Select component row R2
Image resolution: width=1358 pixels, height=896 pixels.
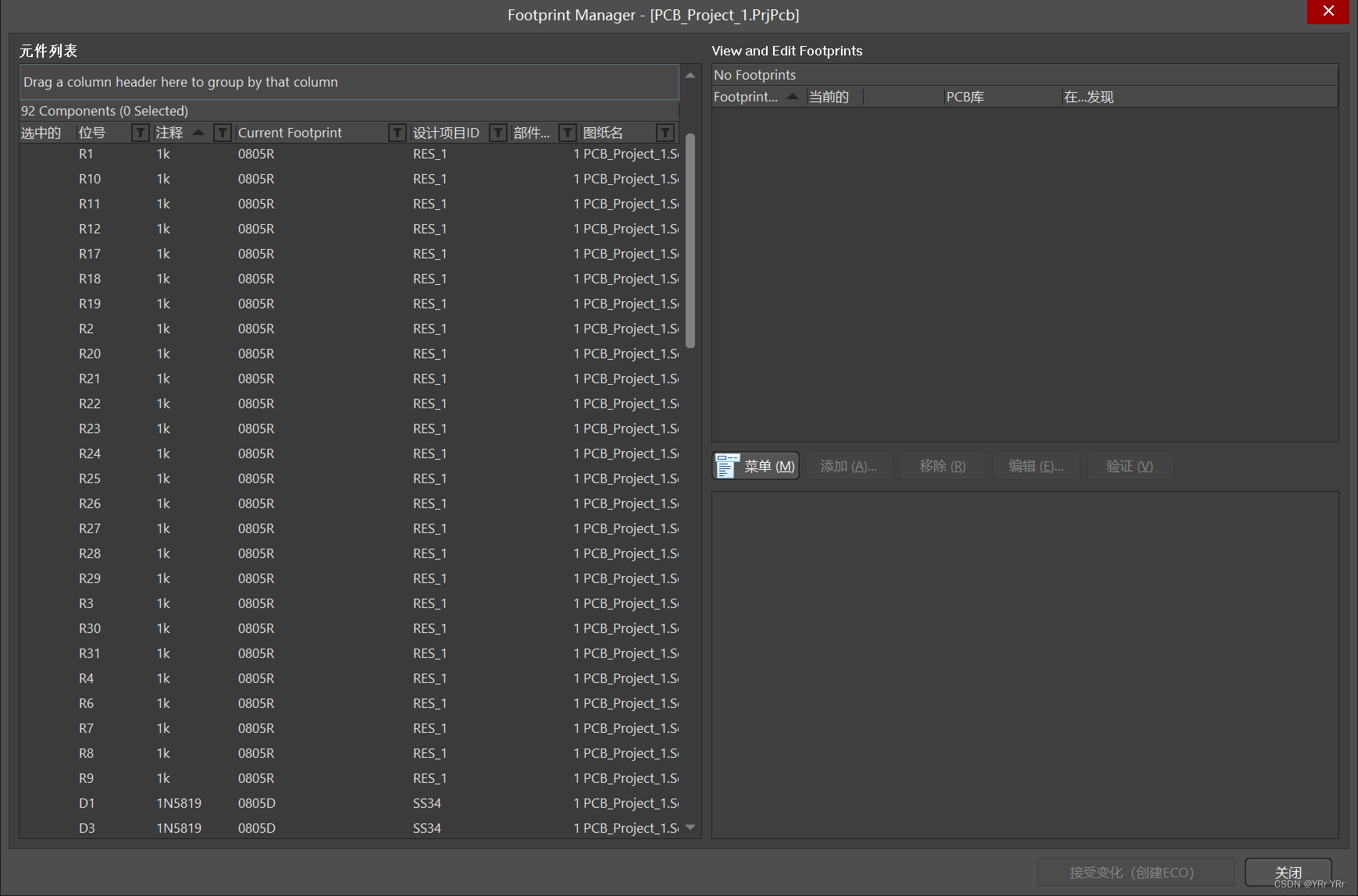(349, 329)
